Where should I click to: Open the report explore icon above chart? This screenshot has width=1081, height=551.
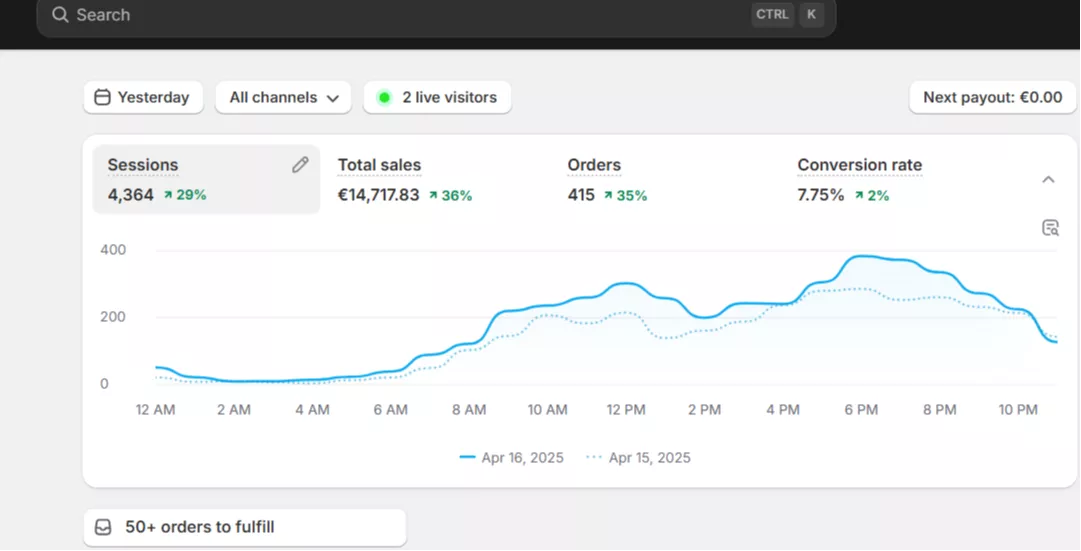(1050, 228)
